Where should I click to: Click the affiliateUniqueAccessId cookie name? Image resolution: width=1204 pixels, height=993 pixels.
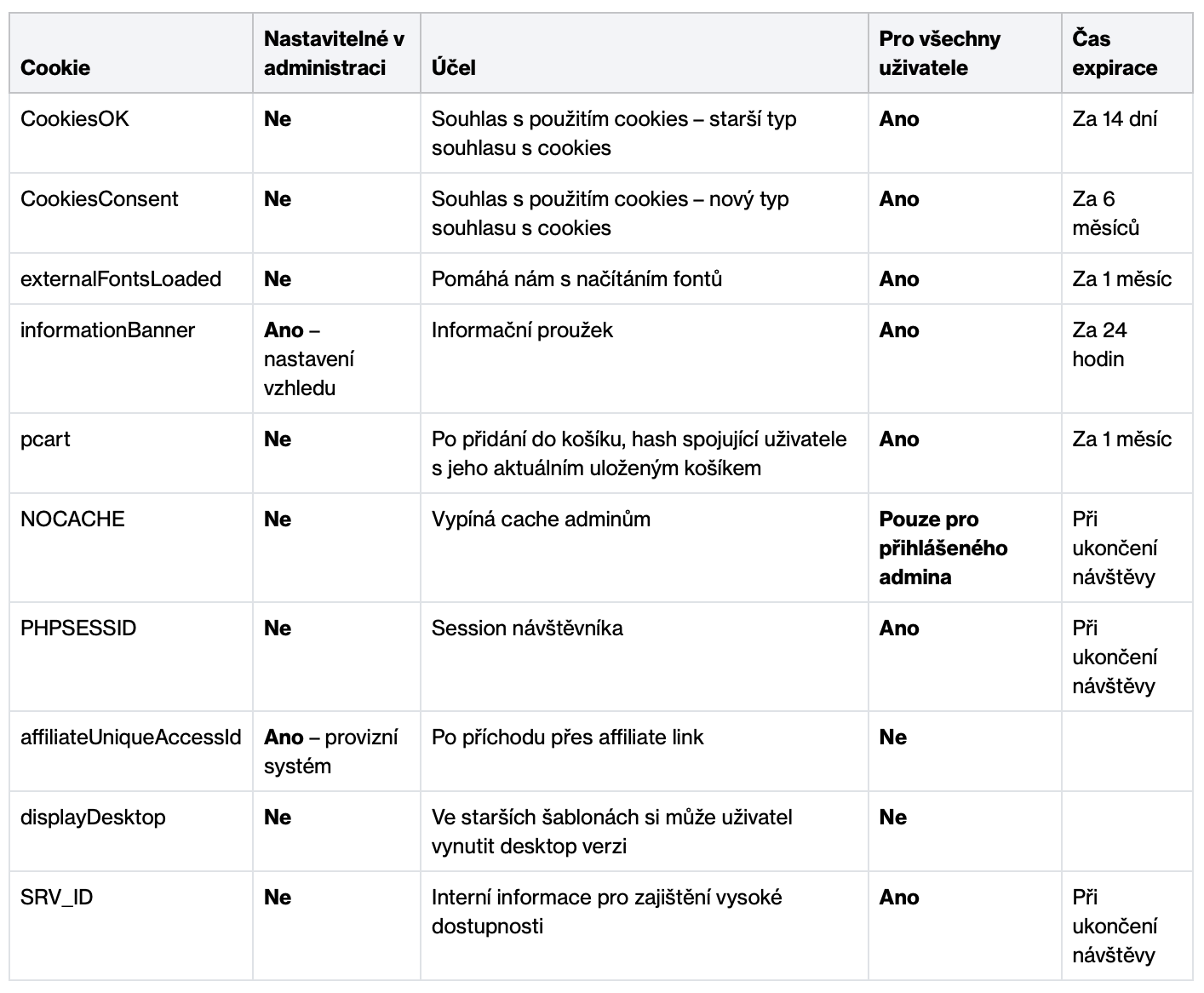pyautogui.click(x=131, y=738)
